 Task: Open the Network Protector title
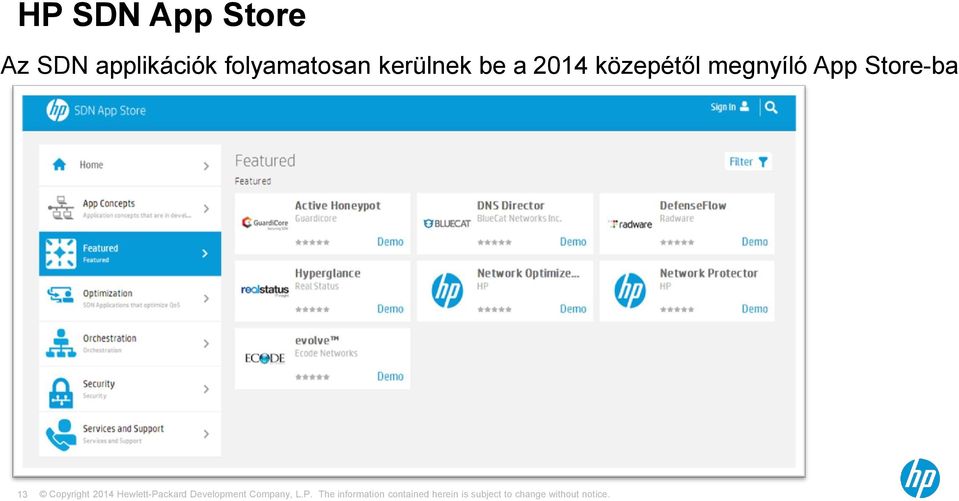click(708, 273)
